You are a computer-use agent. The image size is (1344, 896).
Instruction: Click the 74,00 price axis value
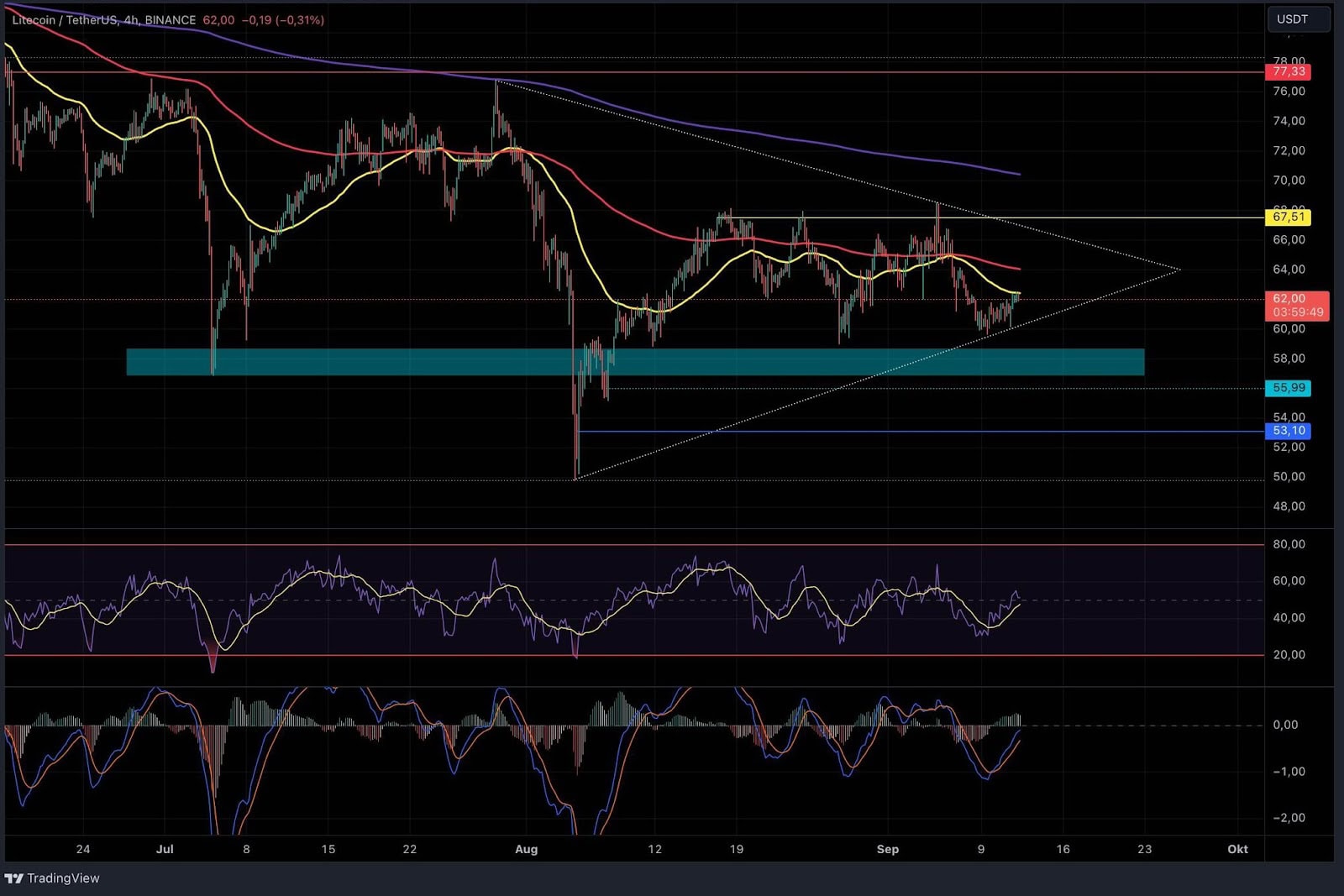(1289, 121)
